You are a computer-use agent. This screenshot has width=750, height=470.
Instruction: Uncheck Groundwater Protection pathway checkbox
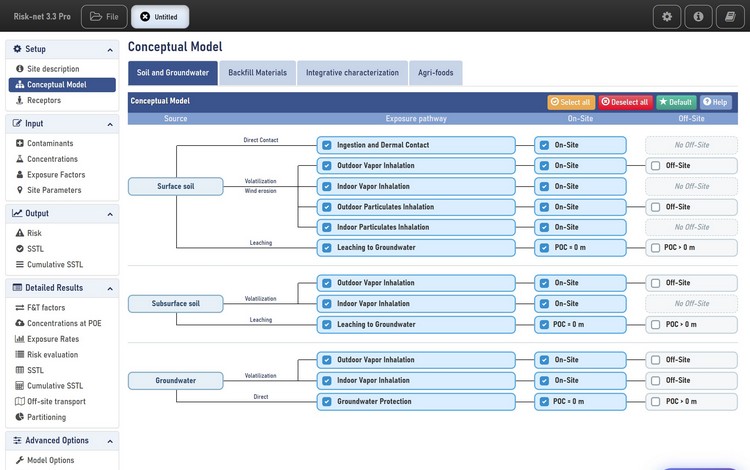click(327, 402)
